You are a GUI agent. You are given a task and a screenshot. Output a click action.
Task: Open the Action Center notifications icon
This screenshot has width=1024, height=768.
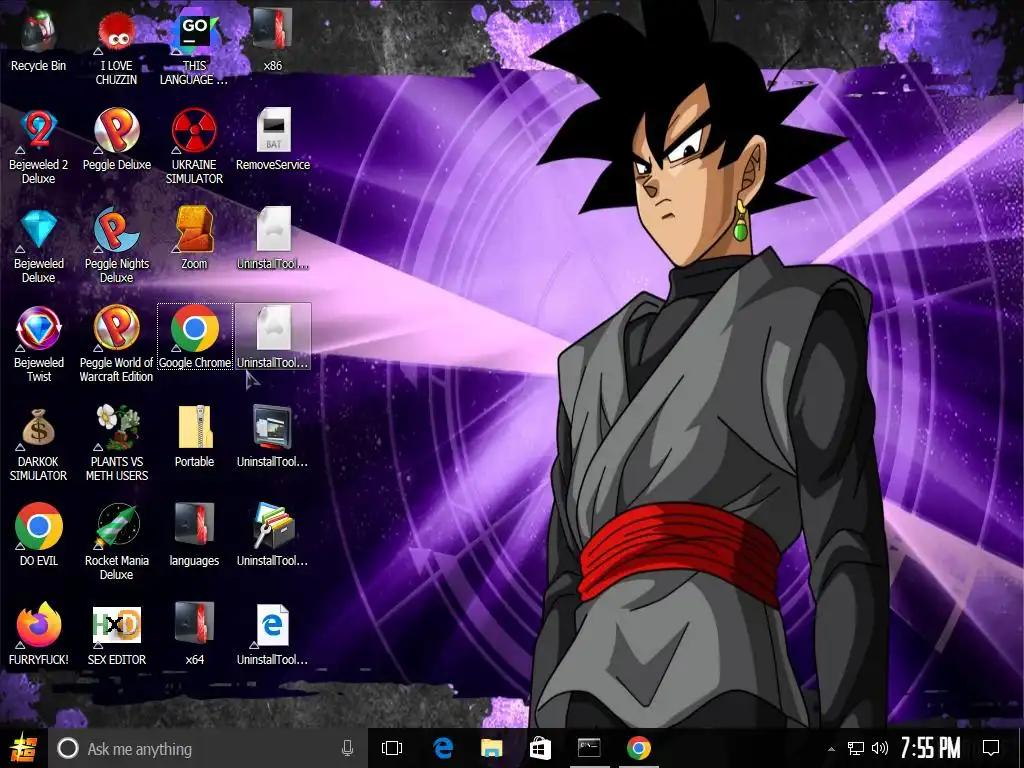tap(991, 748)
